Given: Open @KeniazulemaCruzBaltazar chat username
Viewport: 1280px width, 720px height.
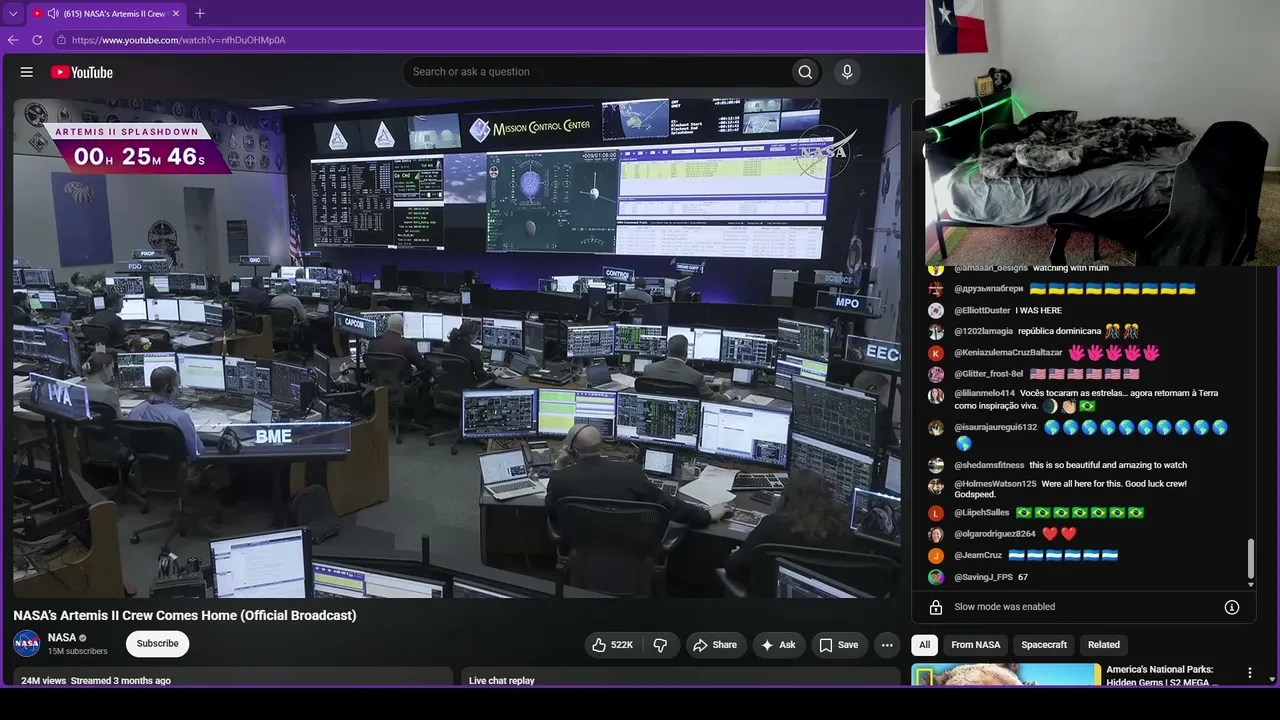Looking at the screenshot, I should tap(1008, 353).
